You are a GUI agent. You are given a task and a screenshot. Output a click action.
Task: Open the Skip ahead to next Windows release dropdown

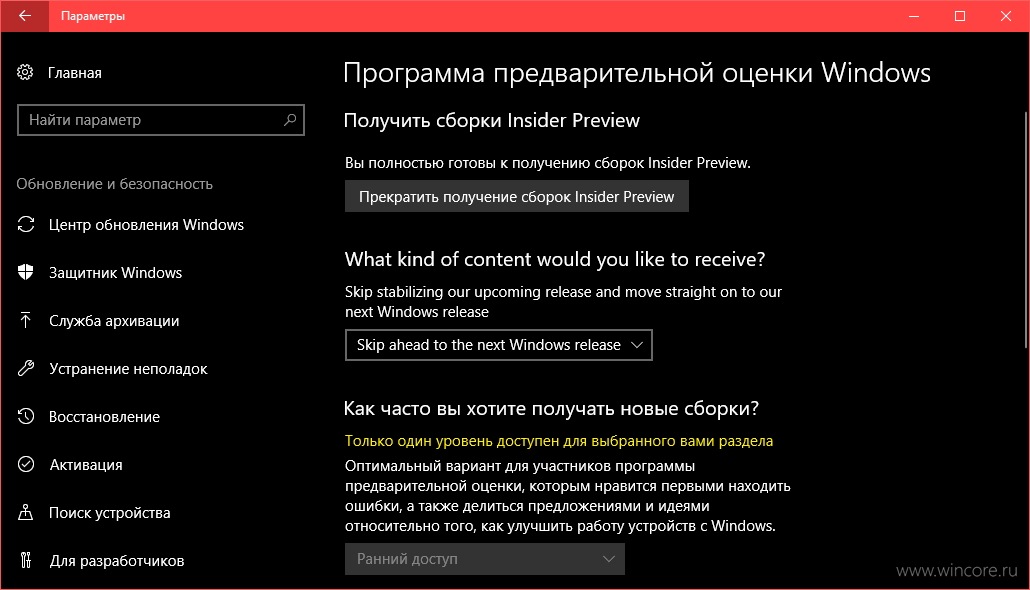(x=499, y=345)
